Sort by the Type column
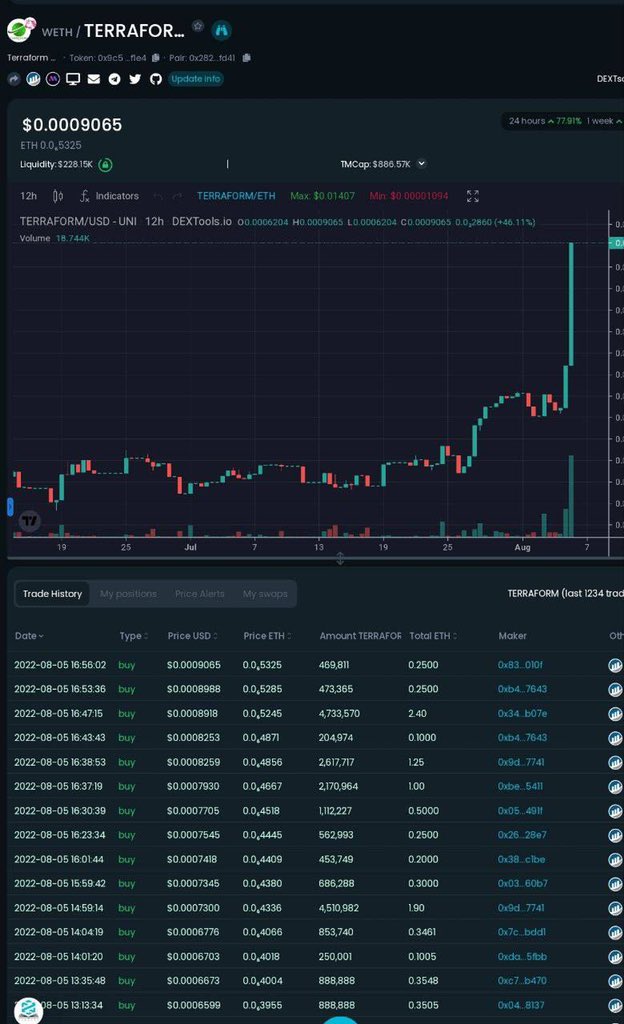Screen dimensions: 624x1024 [x=134, y=636]
